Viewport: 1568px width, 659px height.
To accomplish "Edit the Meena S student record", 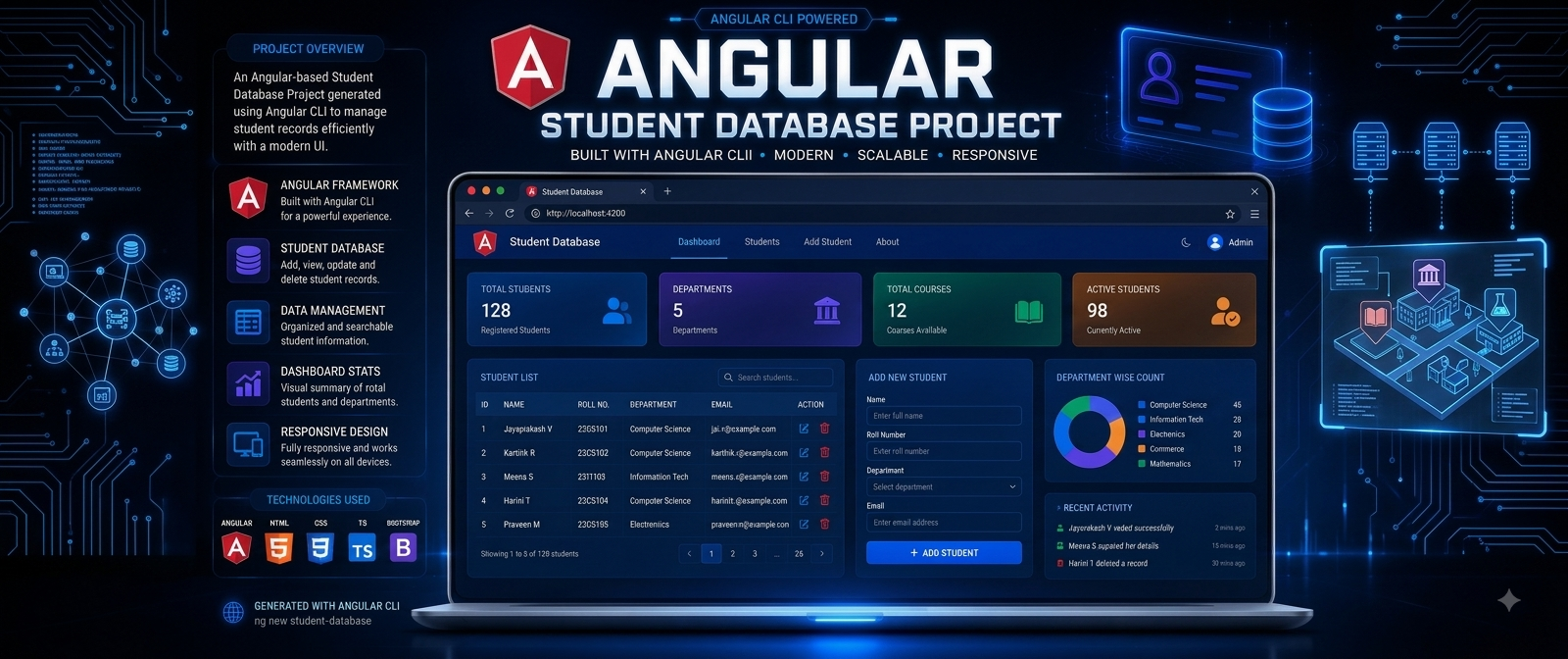I will [804, 476].
